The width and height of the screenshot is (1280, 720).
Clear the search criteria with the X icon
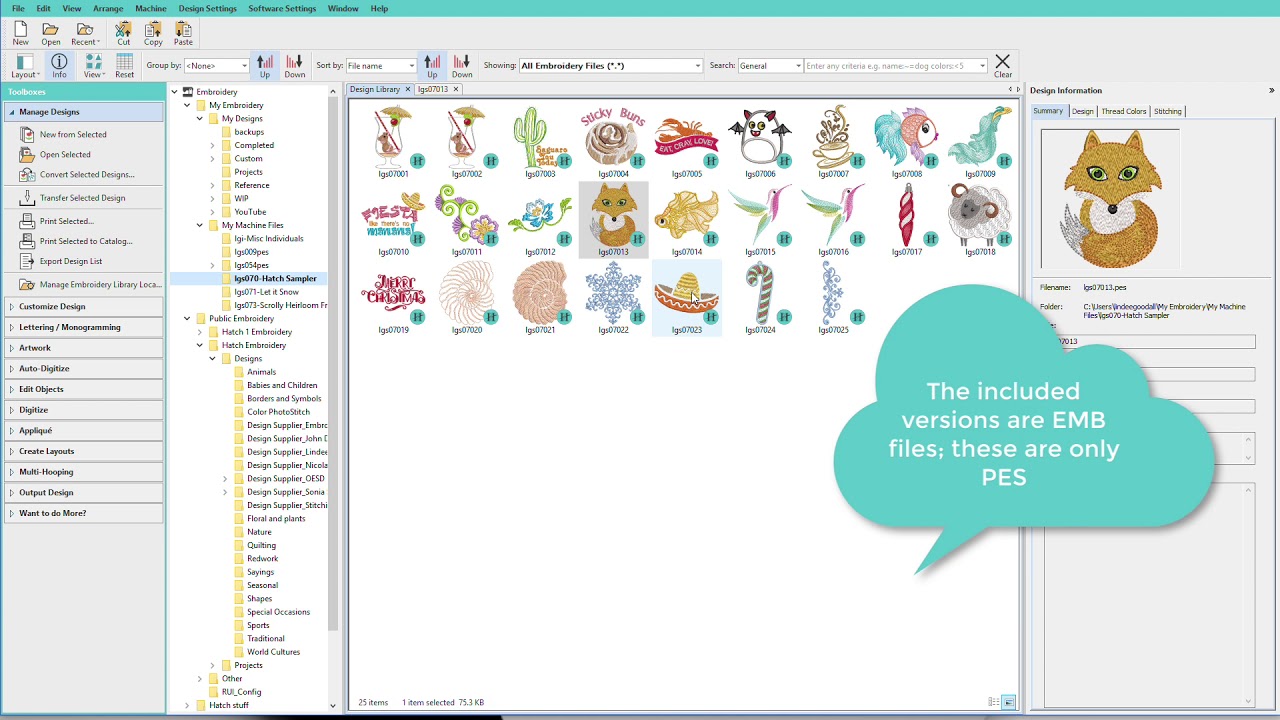click(1003, 62)
